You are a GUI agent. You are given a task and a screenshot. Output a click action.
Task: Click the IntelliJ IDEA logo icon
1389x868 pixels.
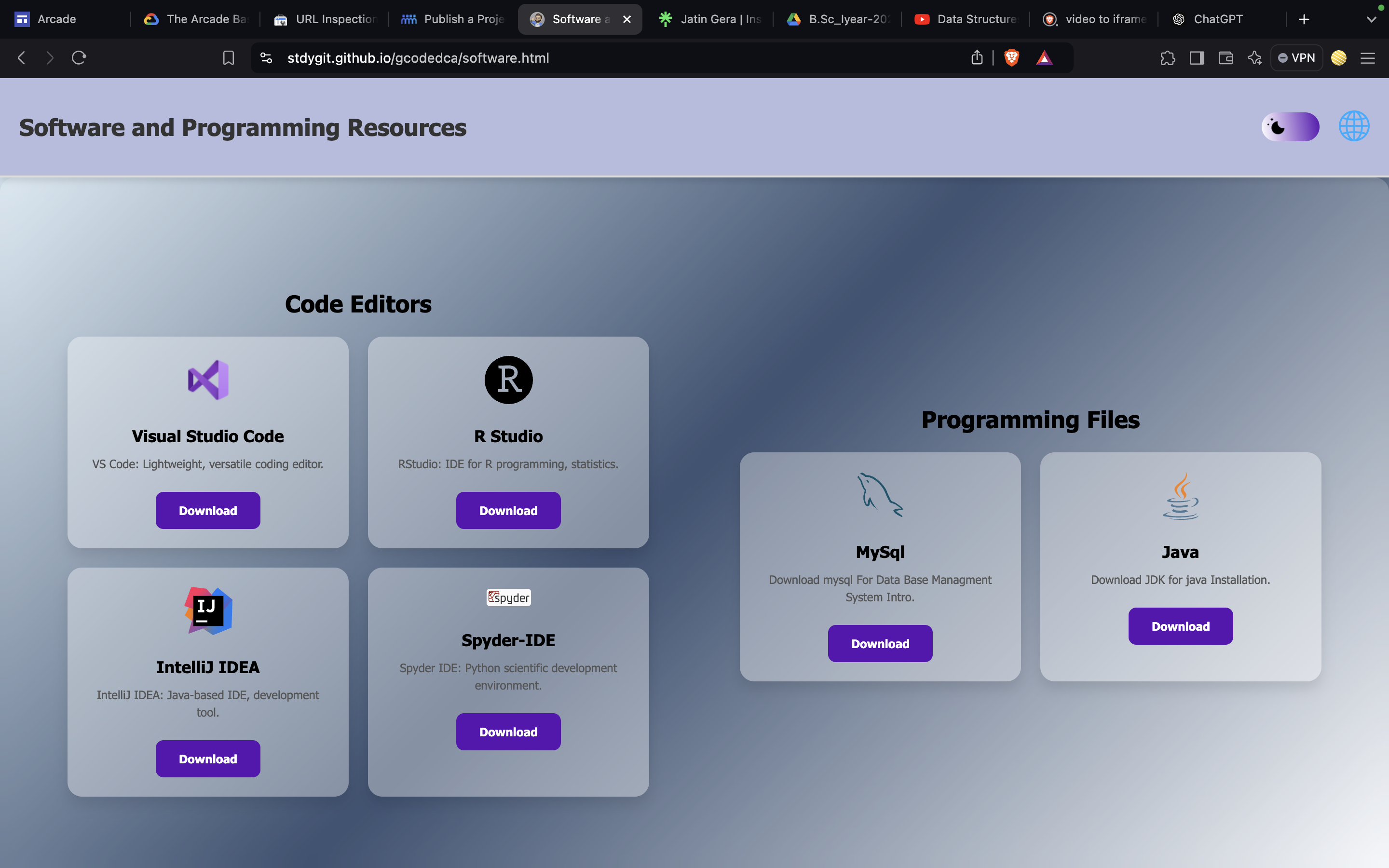point(208,610)
